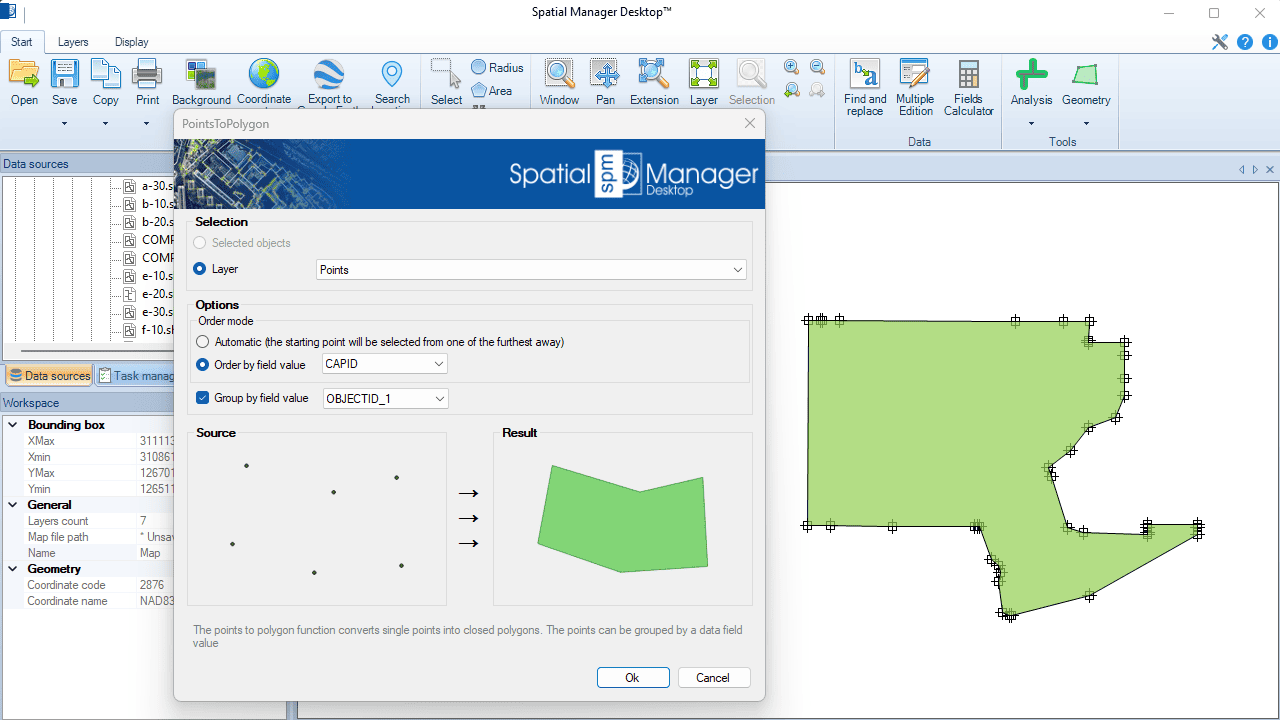1280x720 pixels.
Task: Click the Layers count value 7
Action: tap(143, 521)
